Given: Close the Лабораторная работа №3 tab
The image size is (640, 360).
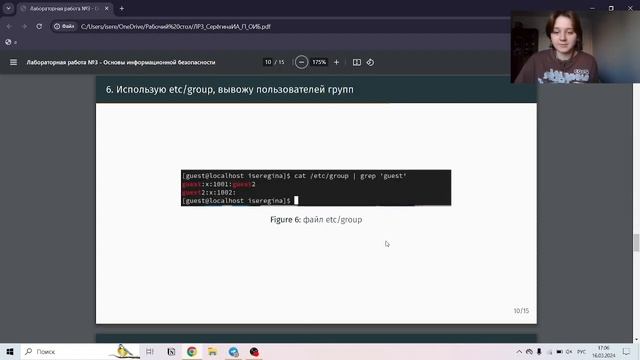Looking at the screenshot, I should point(107,9).
